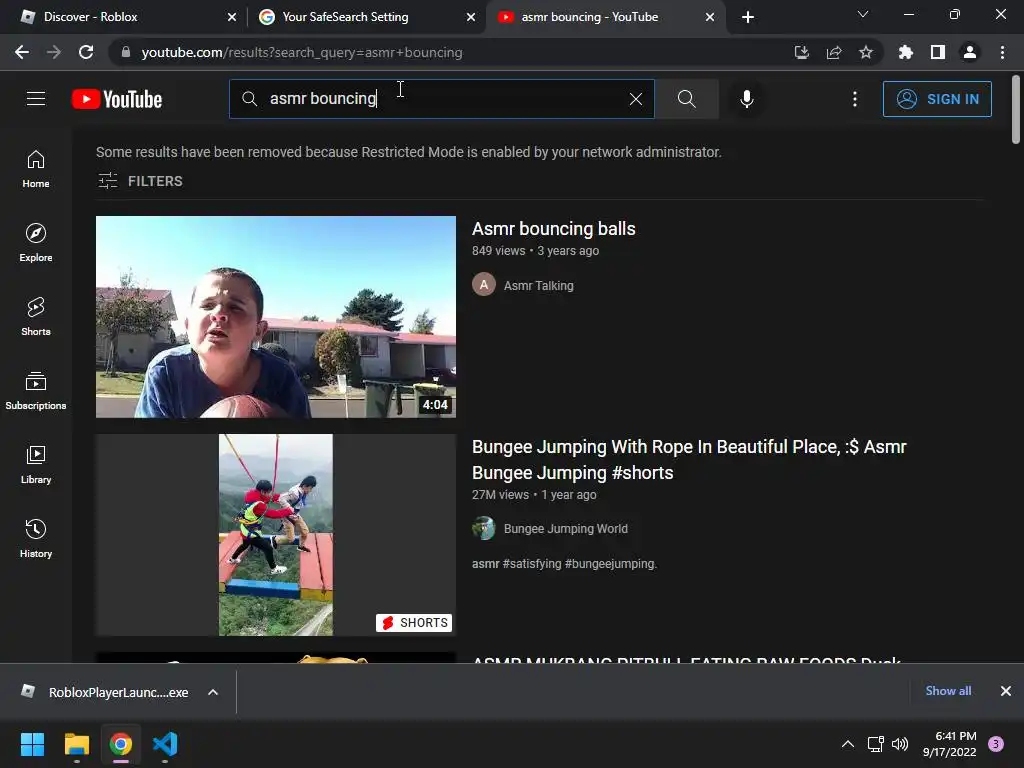The image size is (1024, 768).
Task: Open the Bungee Jumping World avatar
Action: click(484, 528)
